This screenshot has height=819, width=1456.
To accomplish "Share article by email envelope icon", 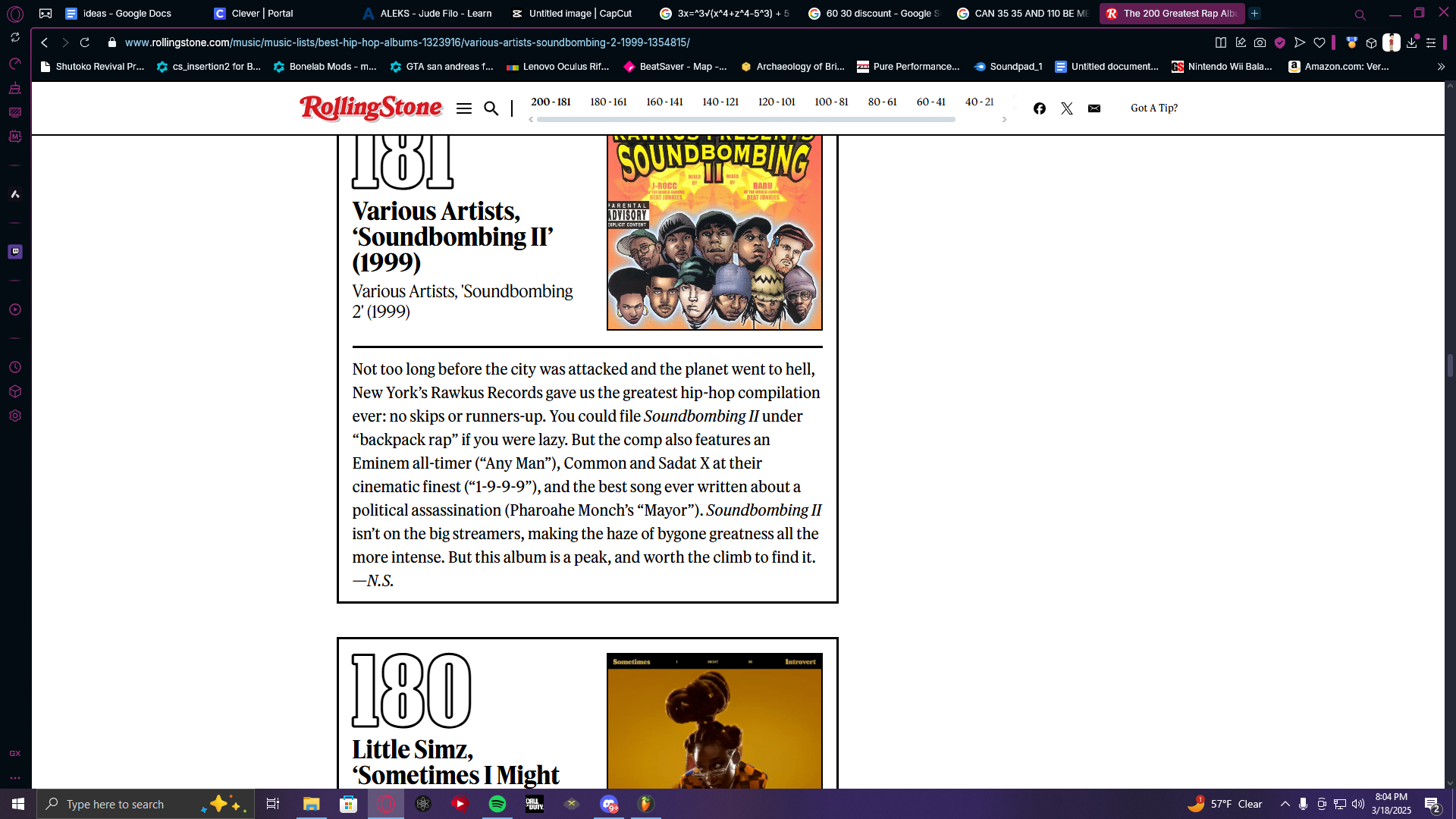I will 1094,108.
